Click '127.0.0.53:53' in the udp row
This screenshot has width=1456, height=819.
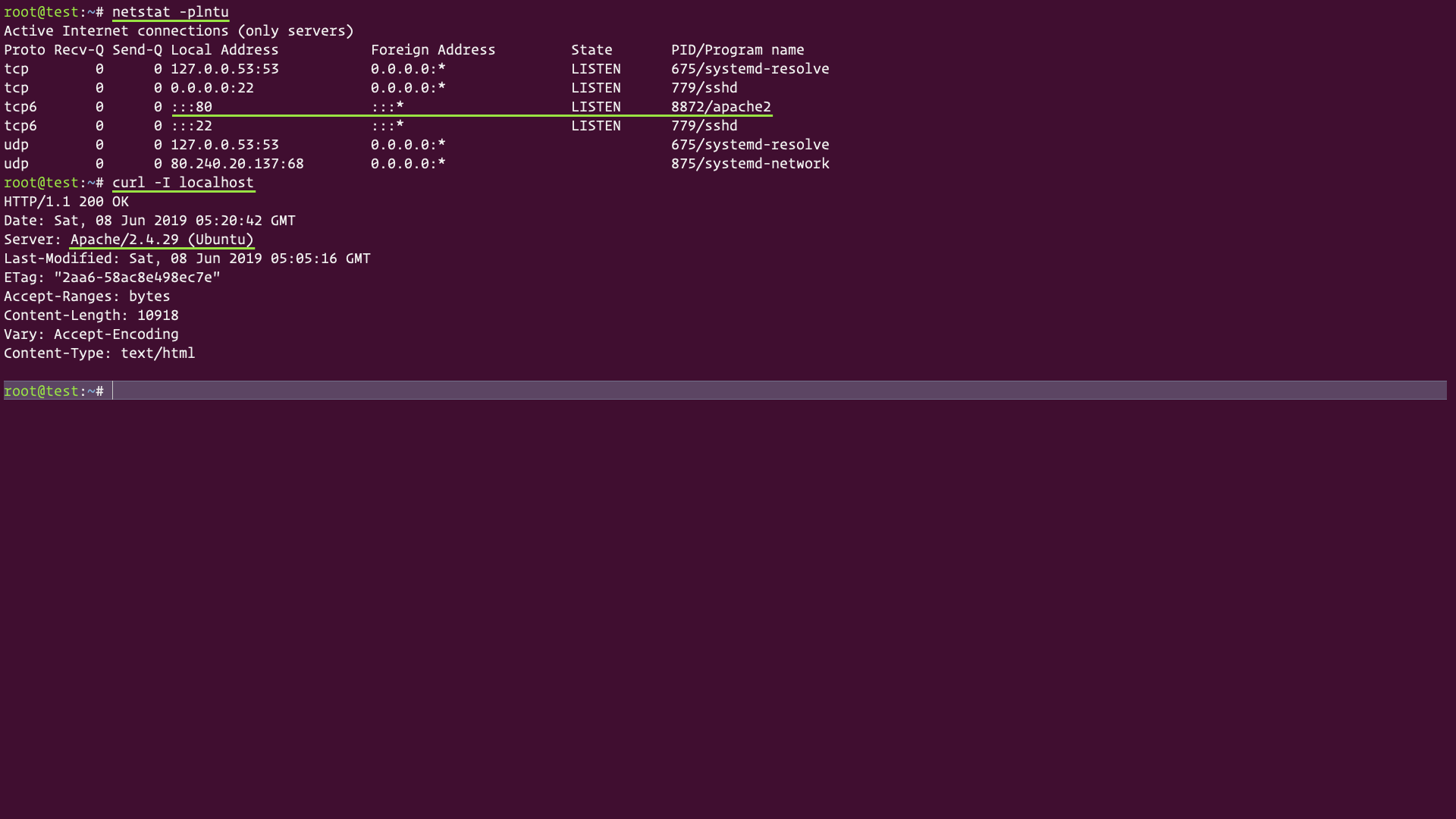point(224,145)
